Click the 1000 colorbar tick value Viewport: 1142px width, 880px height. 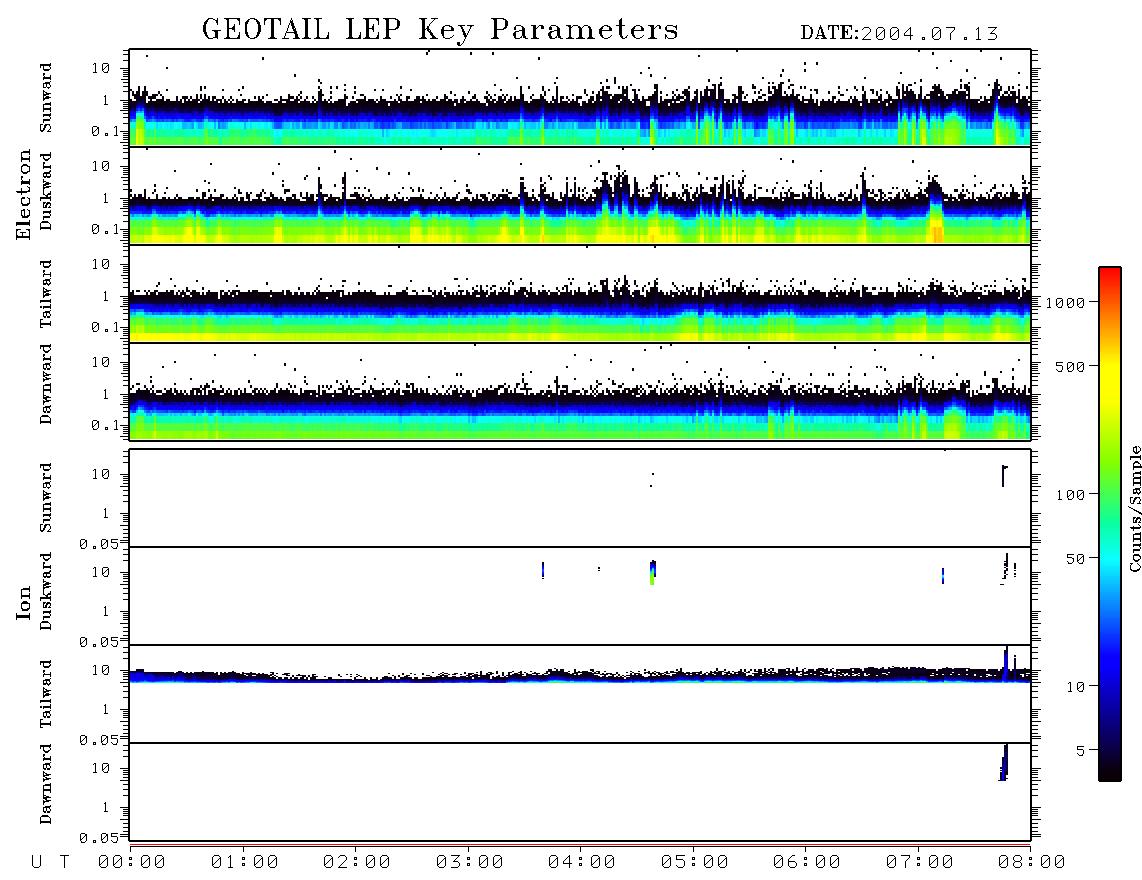[1066, 303]
